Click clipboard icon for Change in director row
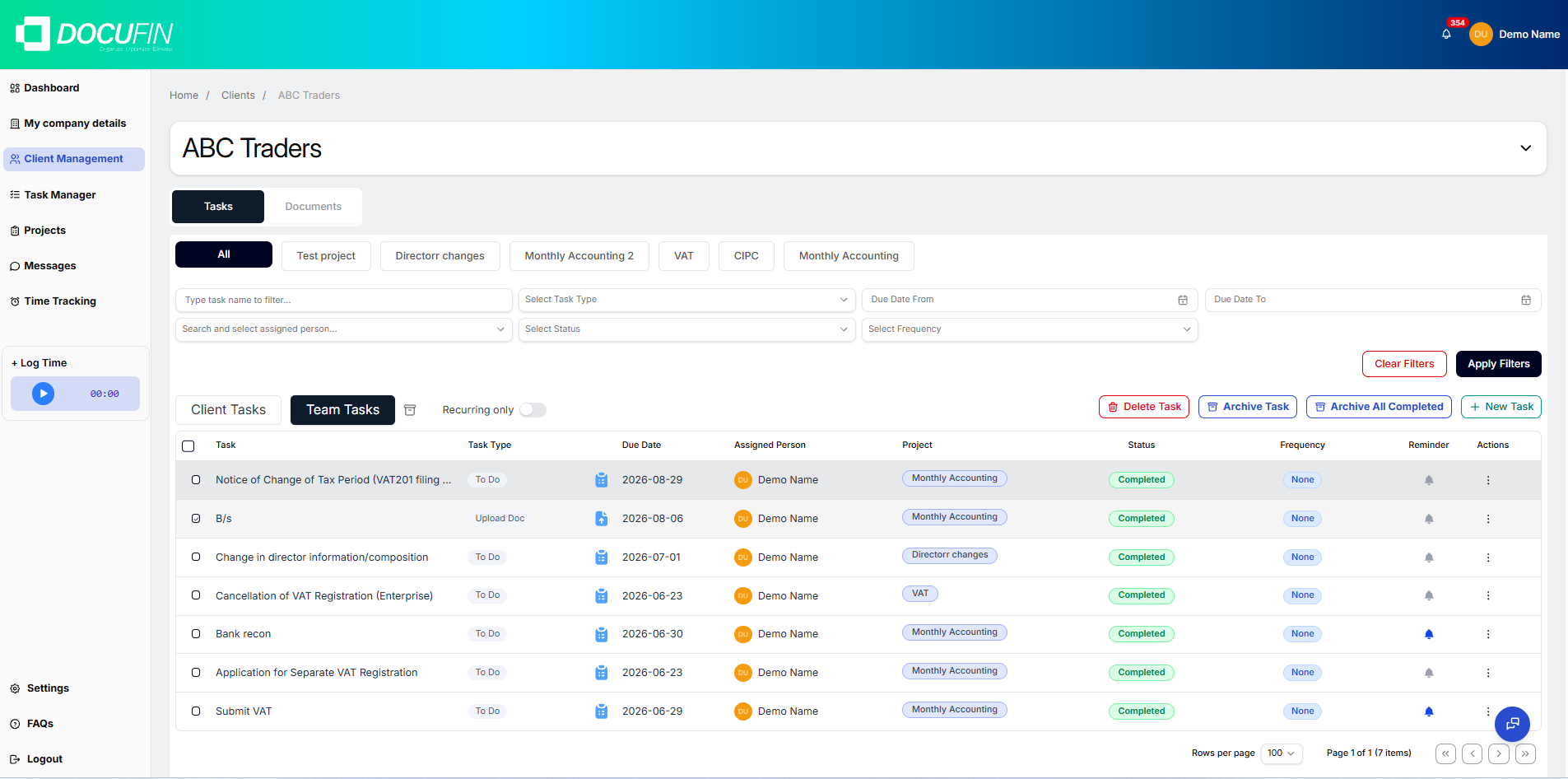1568x779 pixels. click(602, 557)
